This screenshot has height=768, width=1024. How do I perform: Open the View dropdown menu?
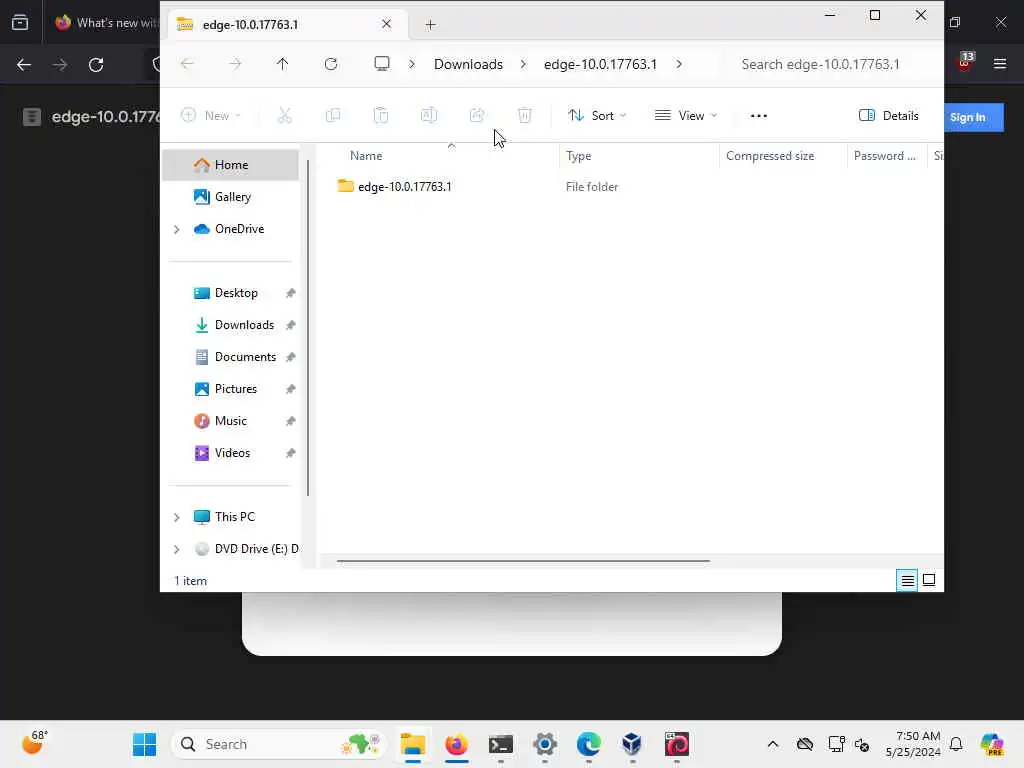click(686, 116)
